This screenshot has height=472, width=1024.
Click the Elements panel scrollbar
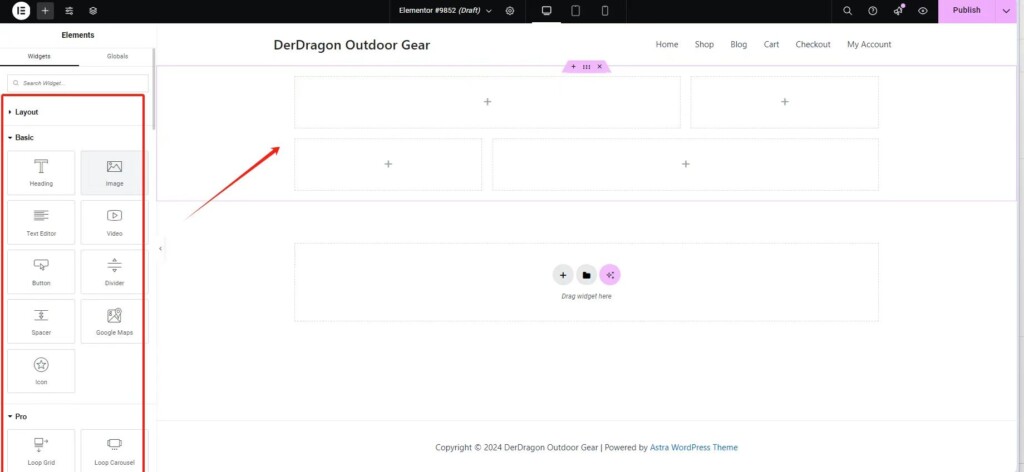[153, 89]
